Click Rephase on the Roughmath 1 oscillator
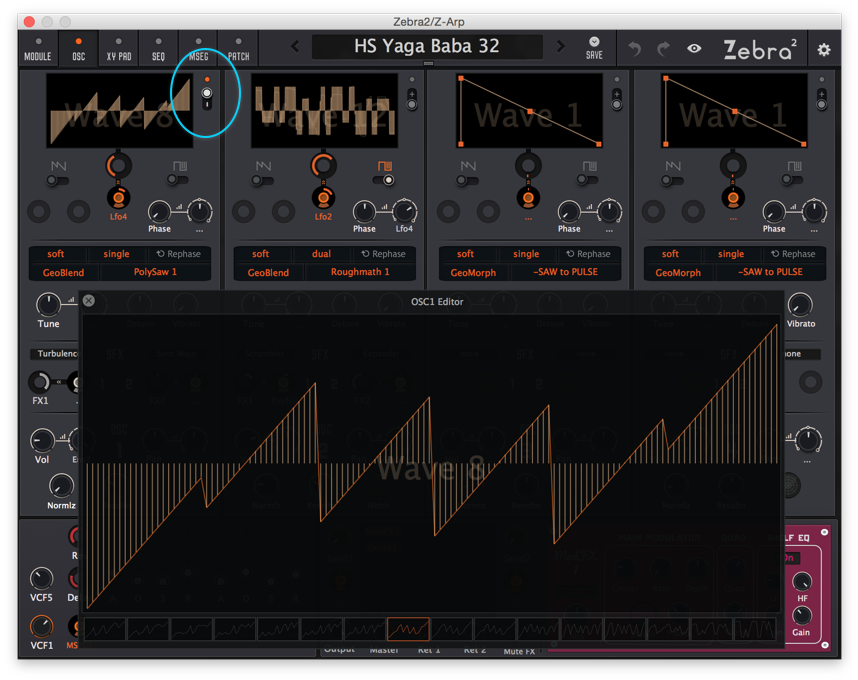 (x=384, y=254)
